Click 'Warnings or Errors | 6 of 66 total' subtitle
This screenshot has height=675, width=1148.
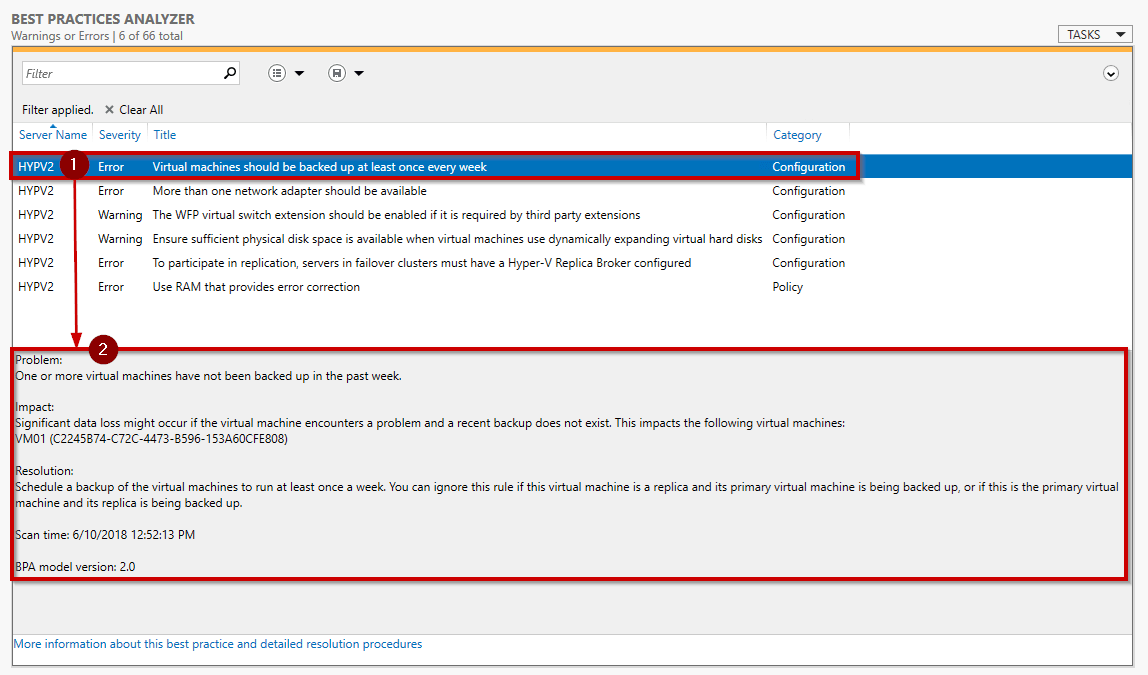point(97,36)
